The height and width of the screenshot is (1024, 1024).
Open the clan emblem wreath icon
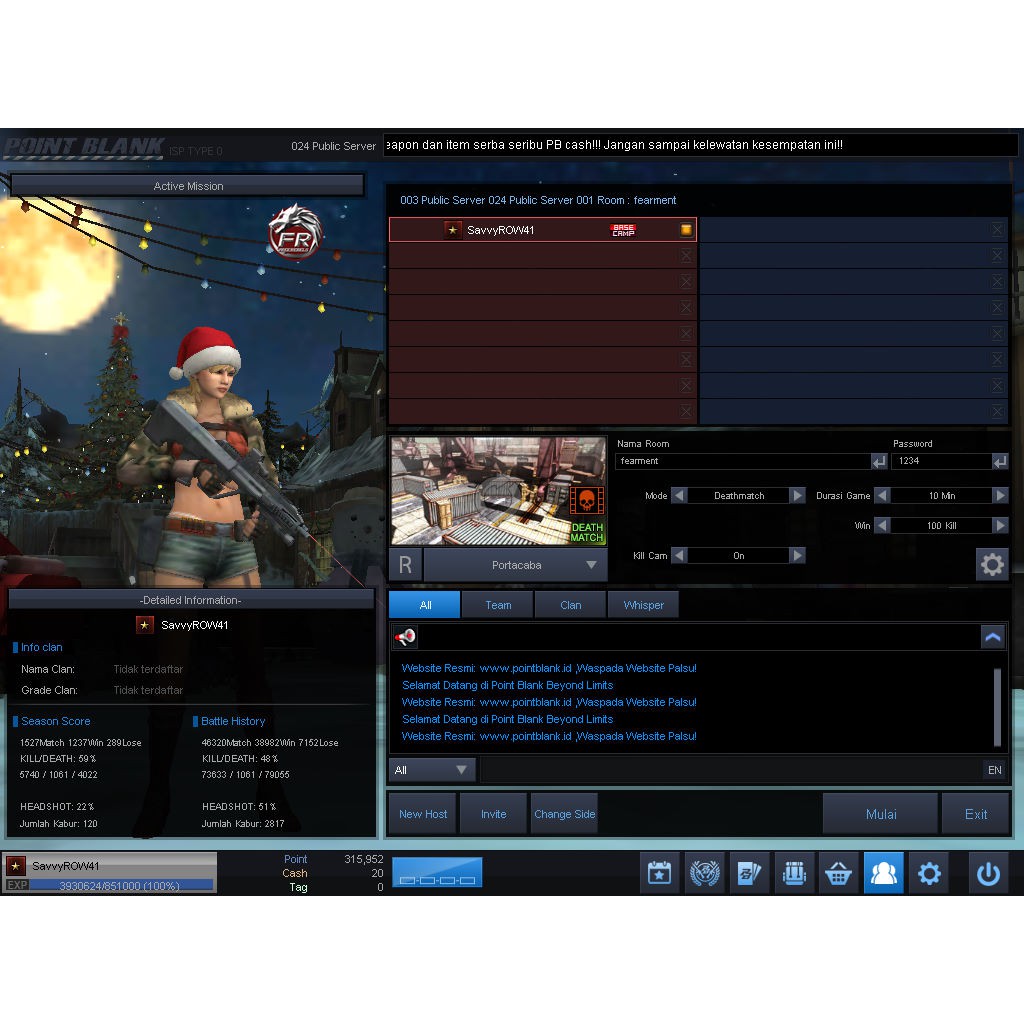705,872
